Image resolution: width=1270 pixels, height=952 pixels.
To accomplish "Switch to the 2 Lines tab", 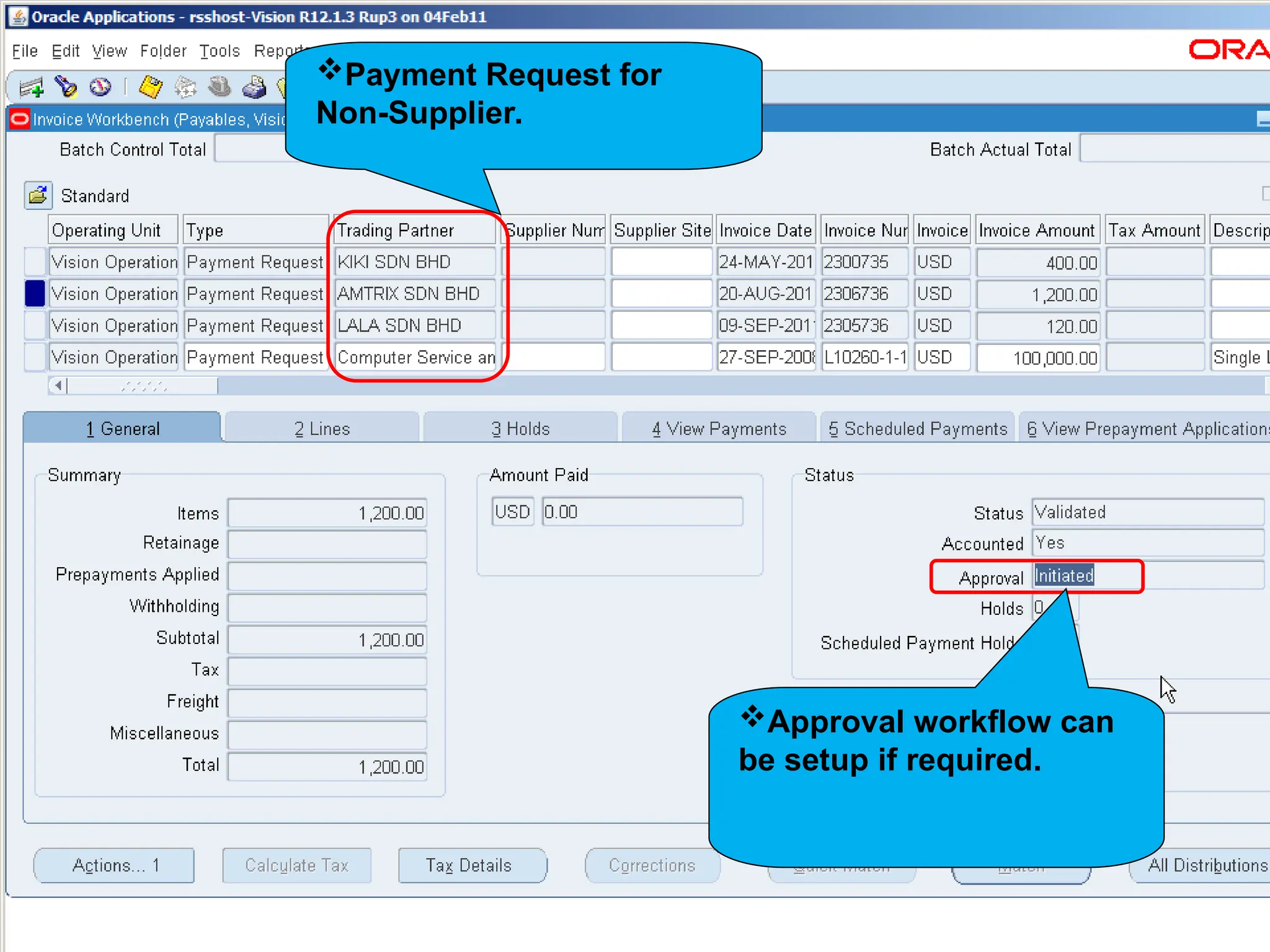I will tap(322, 428).
